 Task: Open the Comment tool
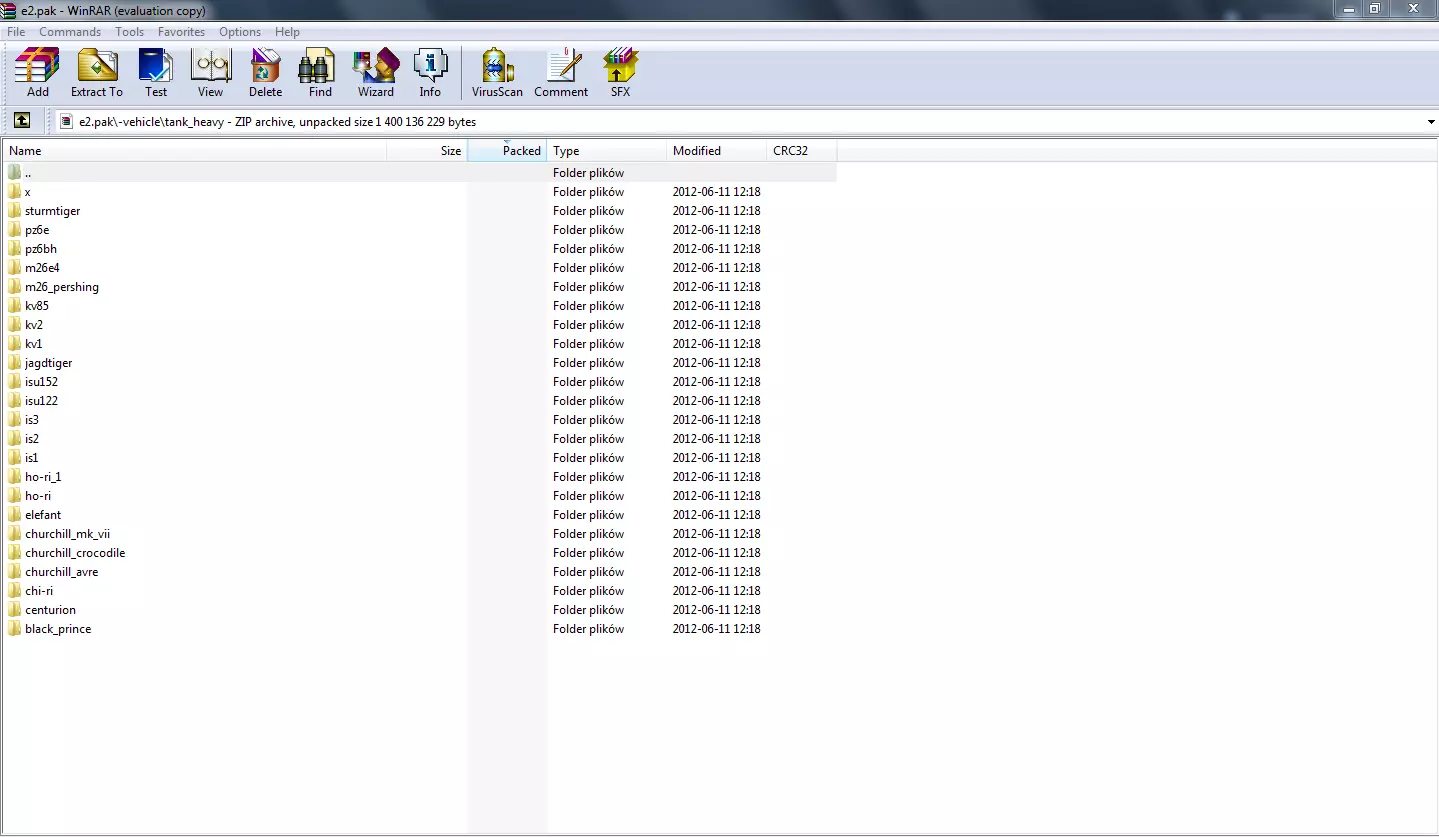tap(561, 73)
